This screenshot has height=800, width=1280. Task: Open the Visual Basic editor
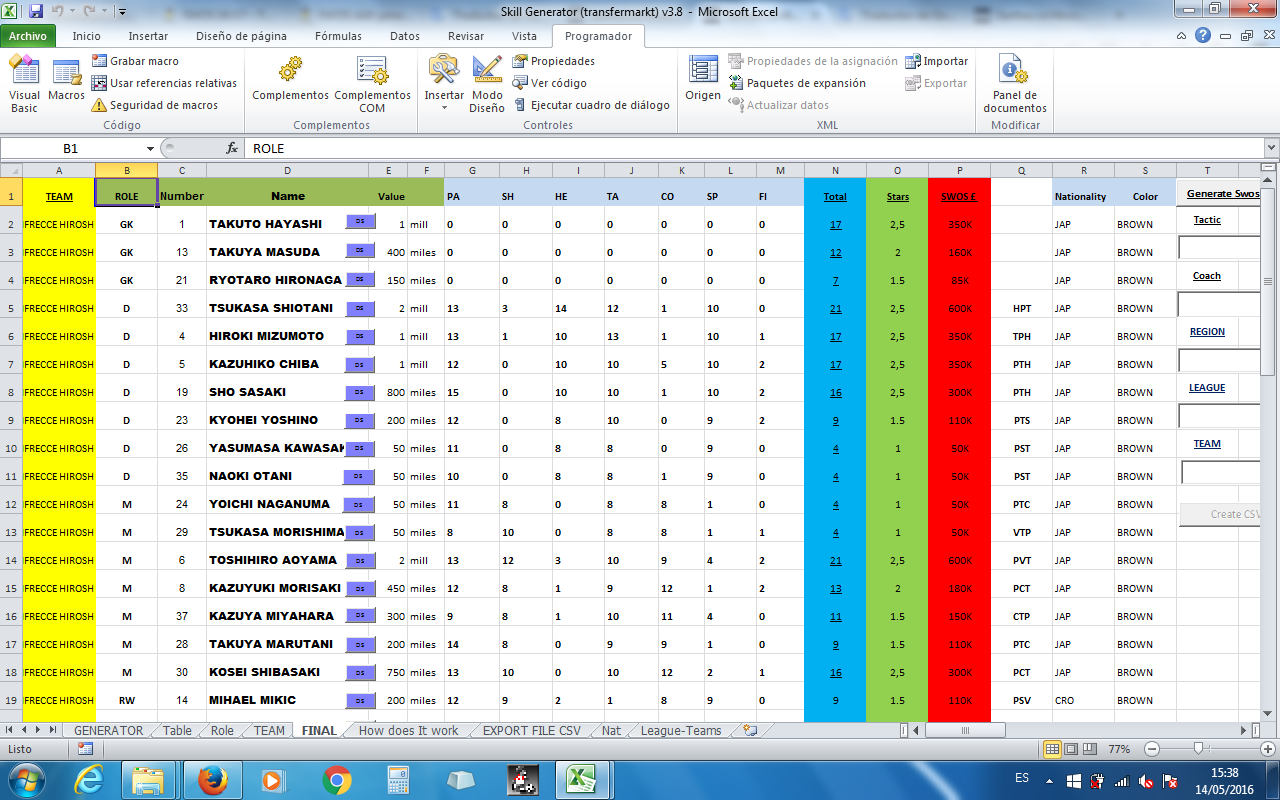(24, 84)
